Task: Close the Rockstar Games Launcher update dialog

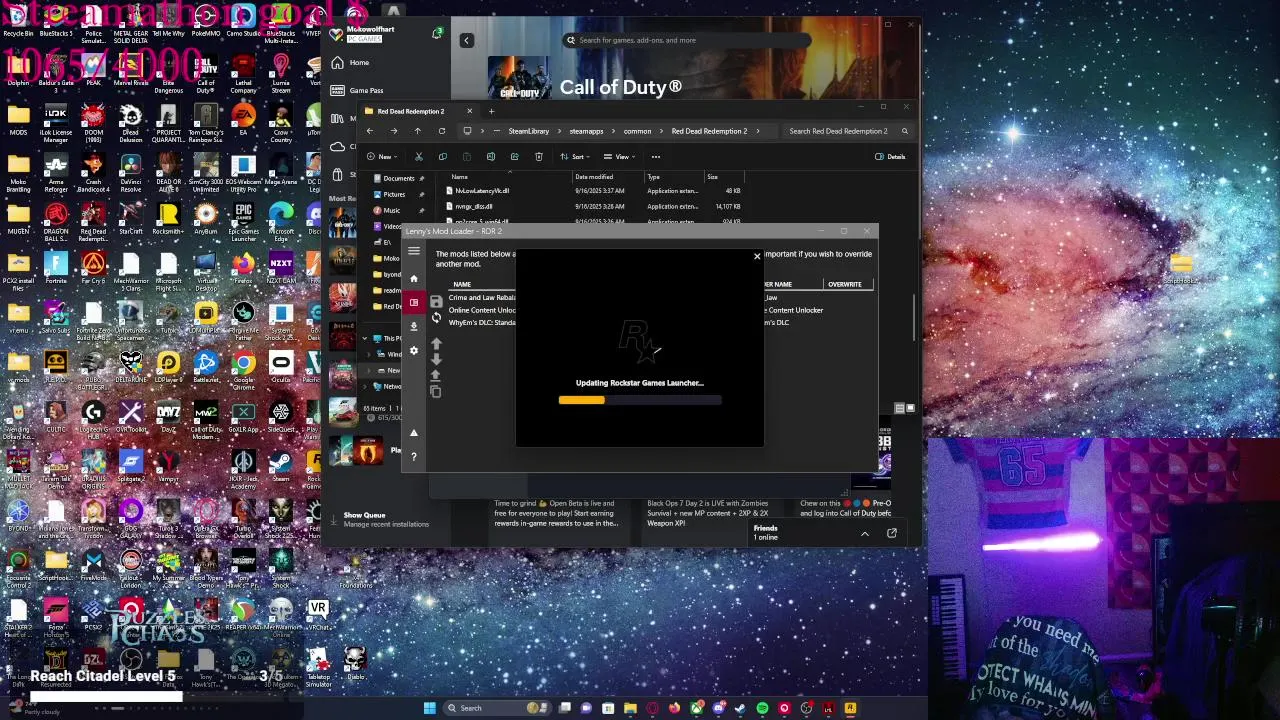Action: 757,257
